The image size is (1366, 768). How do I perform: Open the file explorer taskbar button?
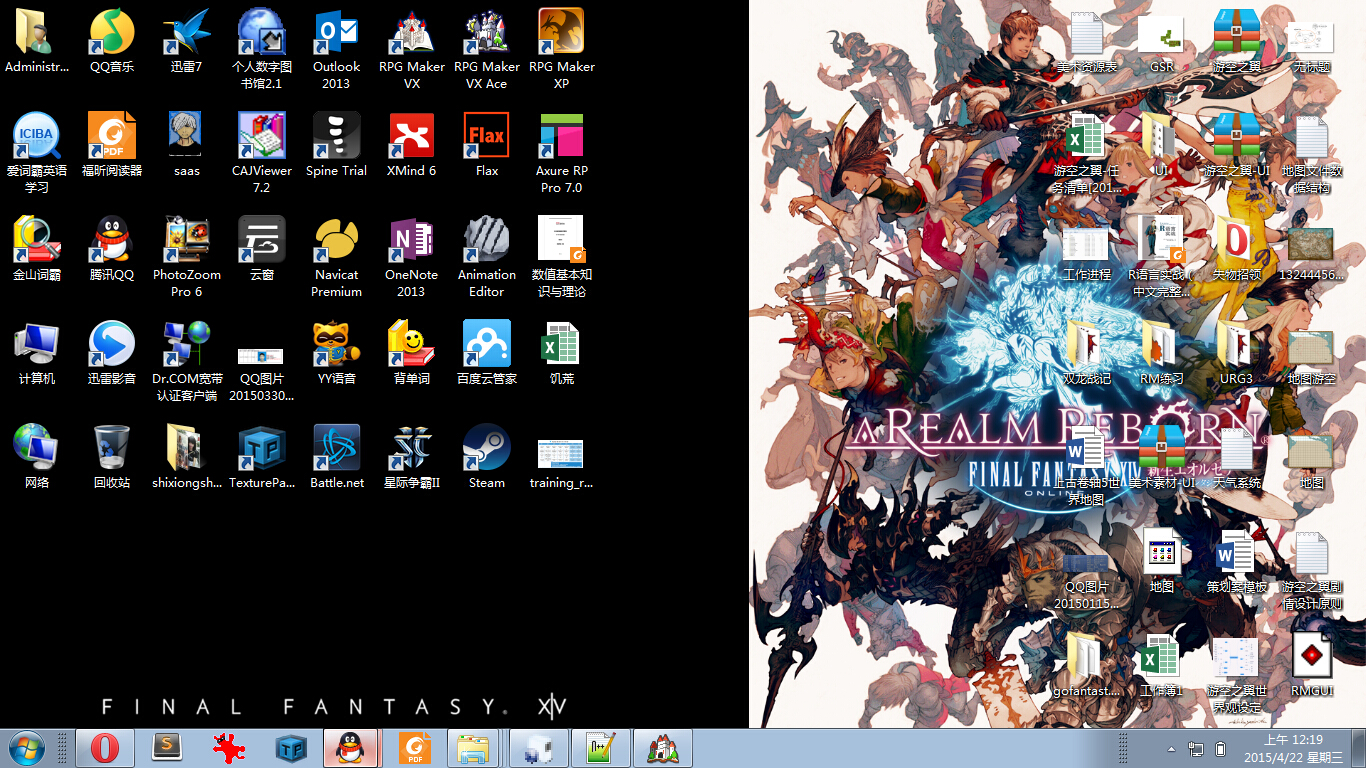click(473, 748)
